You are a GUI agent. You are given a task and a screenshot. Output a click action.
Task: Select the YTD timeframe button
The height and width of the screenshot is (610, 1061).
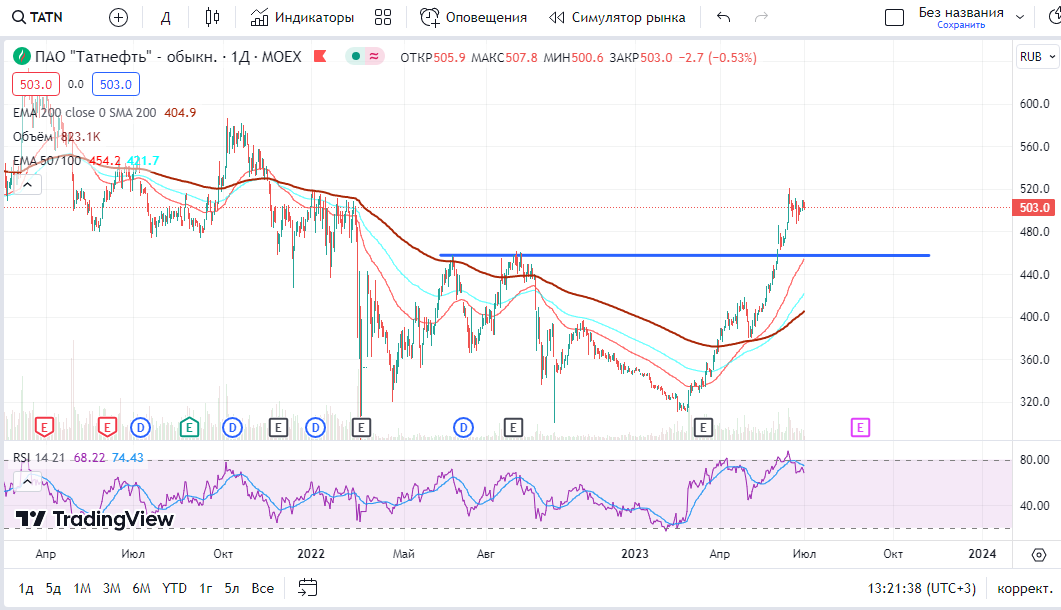174,589
